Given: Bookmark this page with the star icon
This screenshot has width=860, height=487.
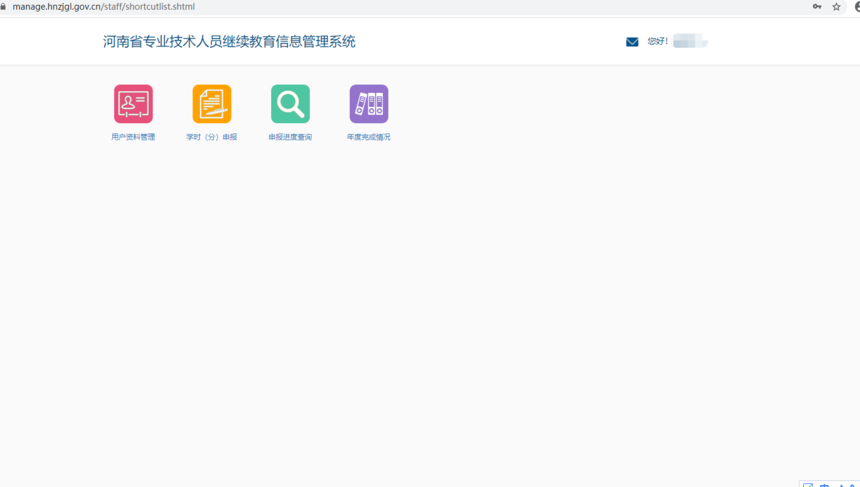Looking at the screenshot, I should pos(836,7).
